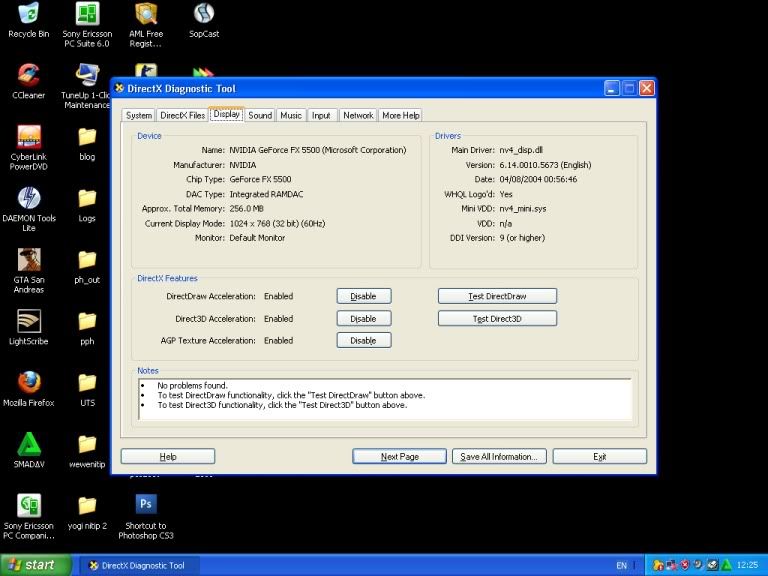Open the Sound tab

[260, 116]
